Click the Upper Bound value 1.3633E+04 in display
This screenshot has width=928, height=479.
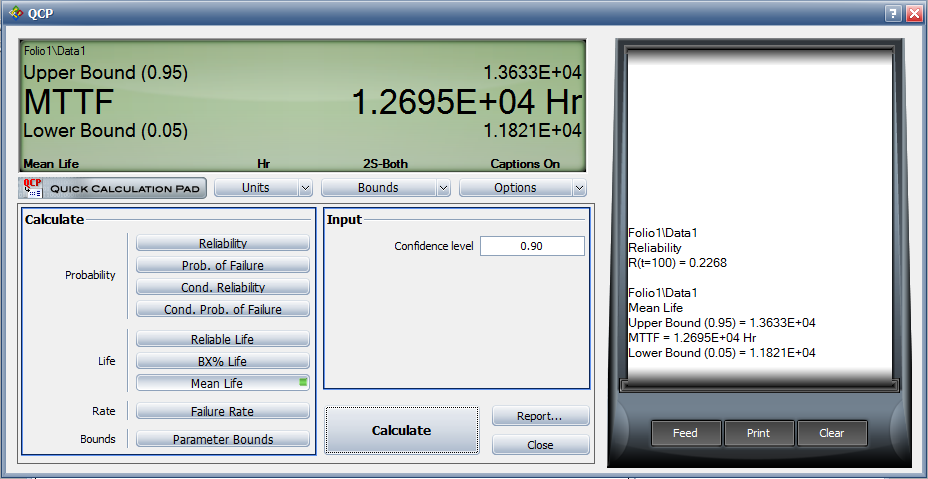click(533, 73)
